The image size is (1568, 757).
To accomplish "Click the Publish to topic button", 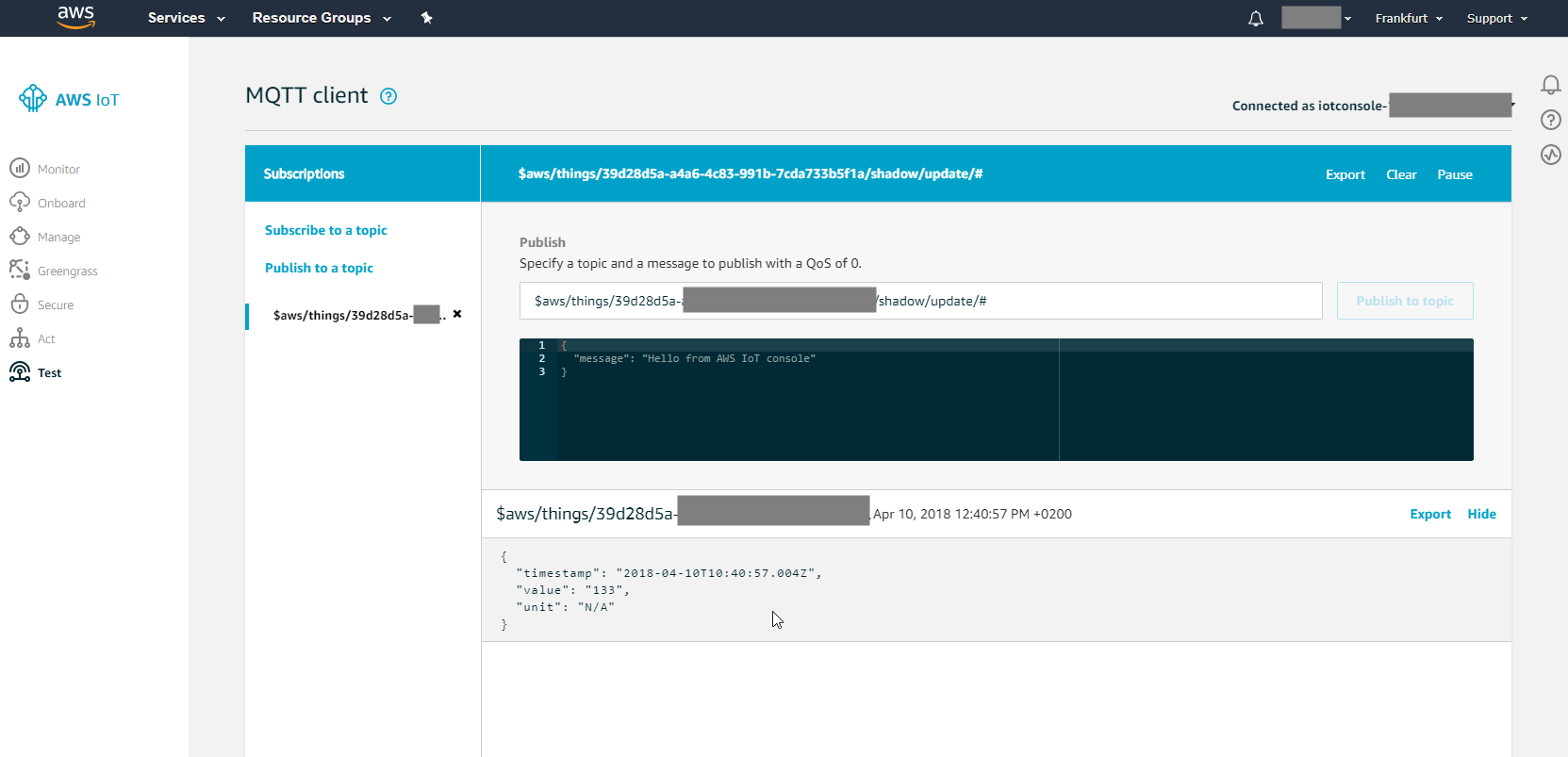I will tap(1405, 301).
